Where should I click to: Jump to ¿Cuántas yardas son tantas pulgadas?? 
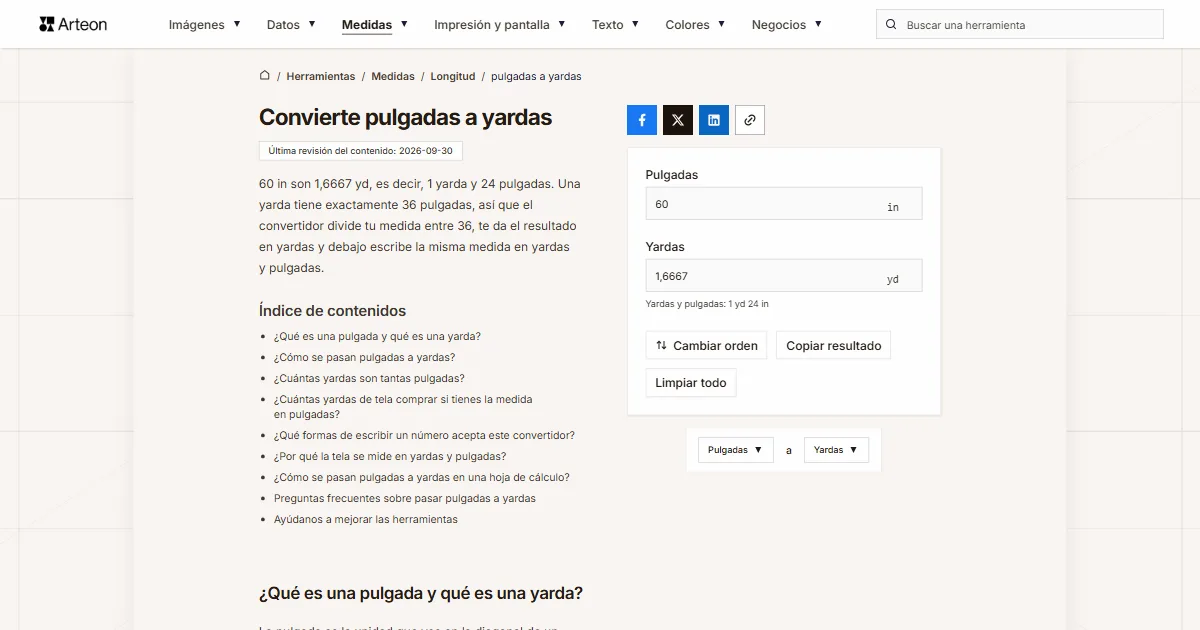(369, 379)
